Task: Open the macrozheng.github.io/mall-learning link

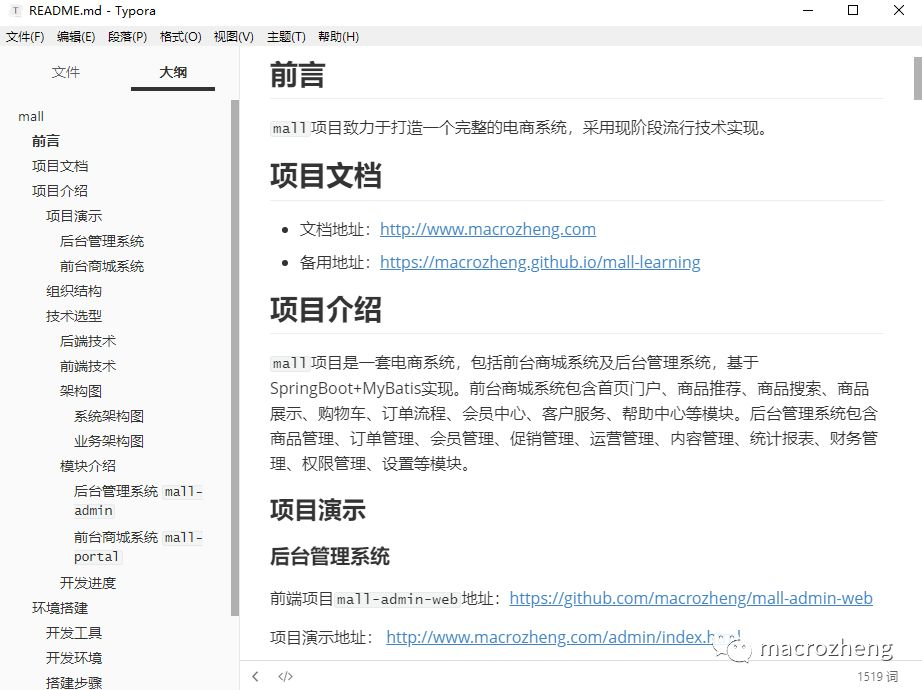Action: pos(540,262)
